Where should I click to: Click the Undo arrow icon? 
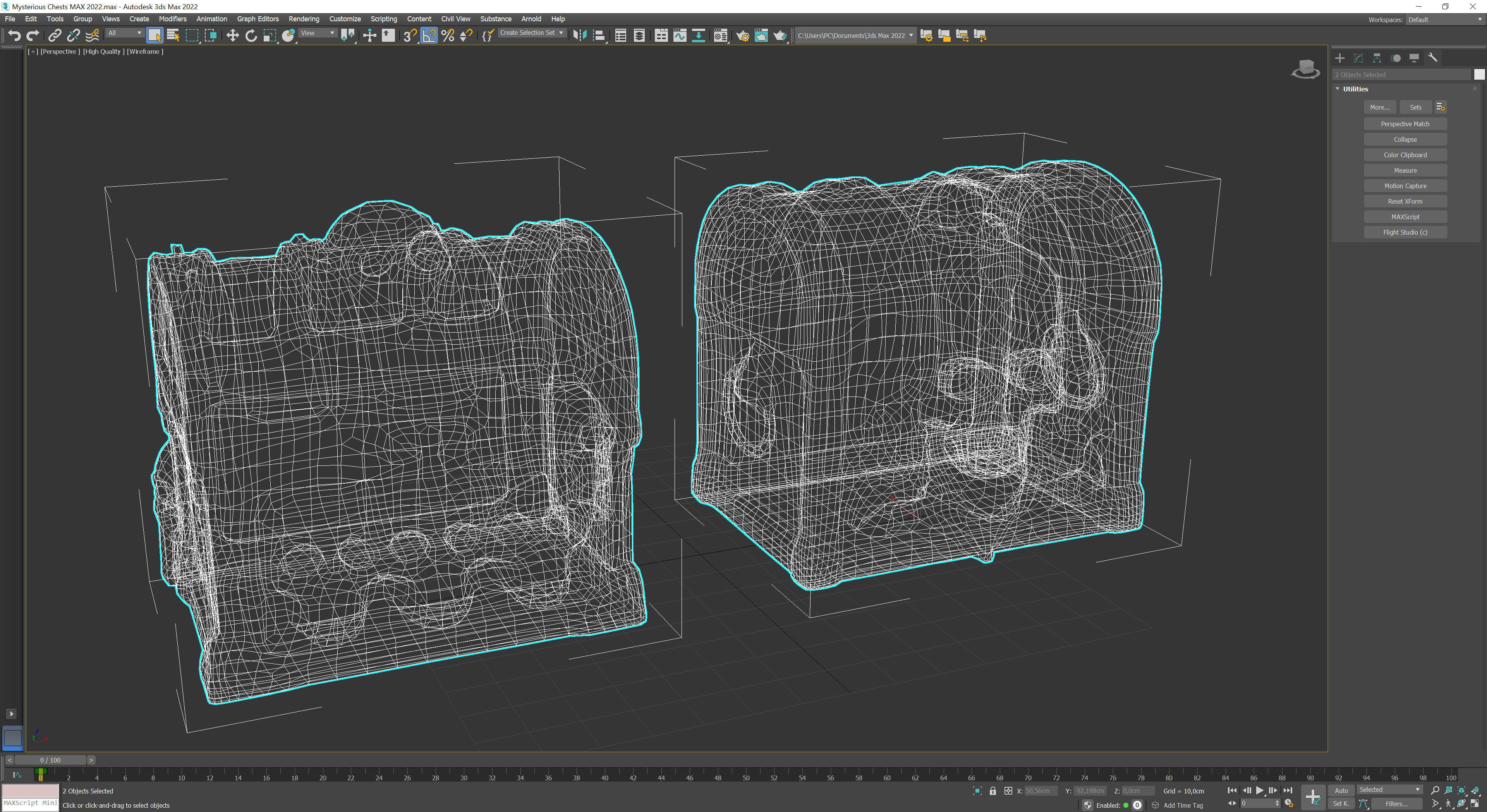coord(14,36)
